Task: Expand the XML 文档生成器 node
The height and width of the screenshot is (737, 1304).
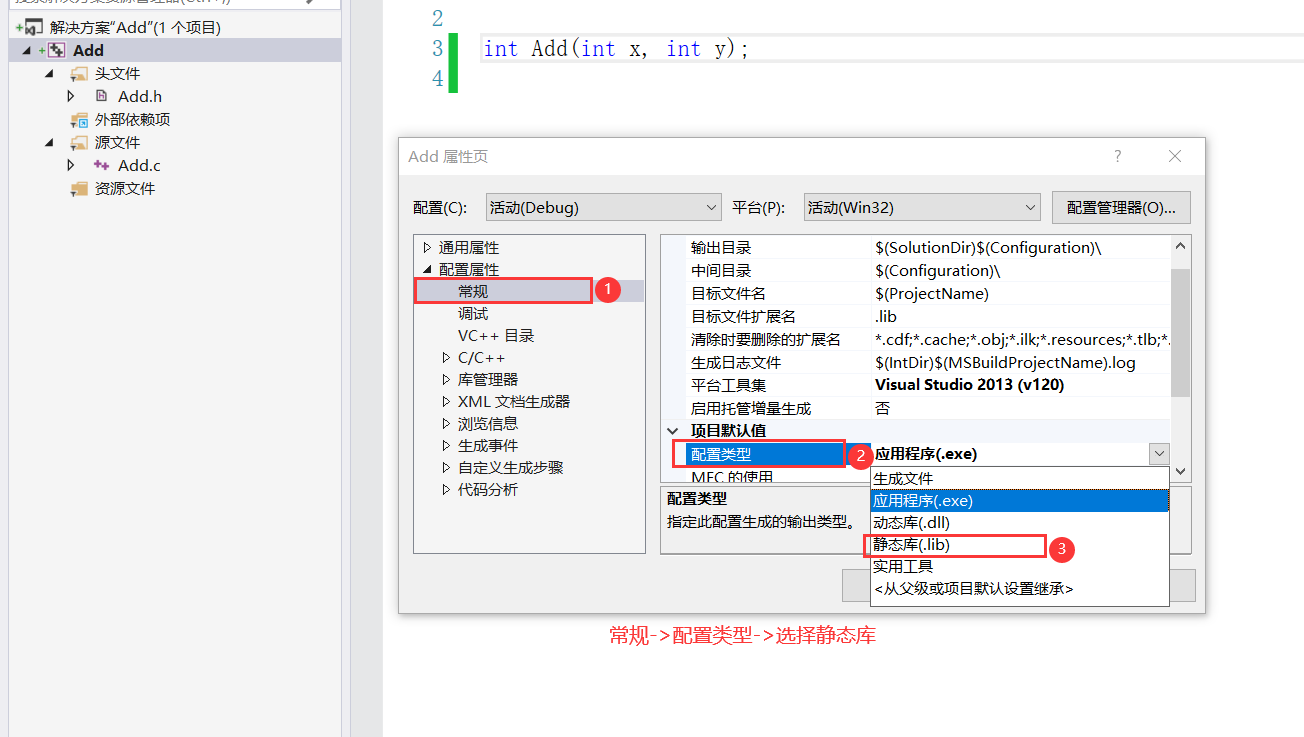Action: tap(447, 401)
